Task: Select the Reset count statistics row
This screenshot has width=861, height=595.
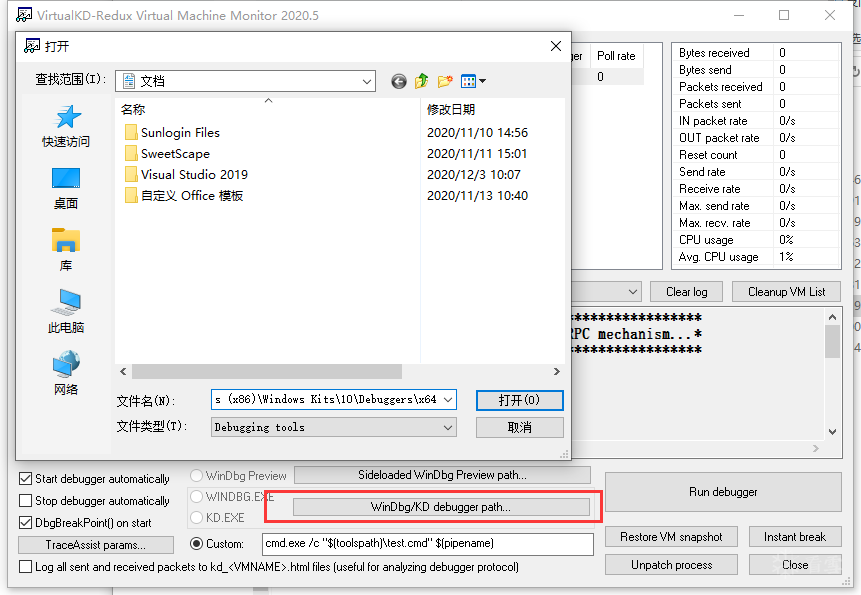Action: point(756,155)
